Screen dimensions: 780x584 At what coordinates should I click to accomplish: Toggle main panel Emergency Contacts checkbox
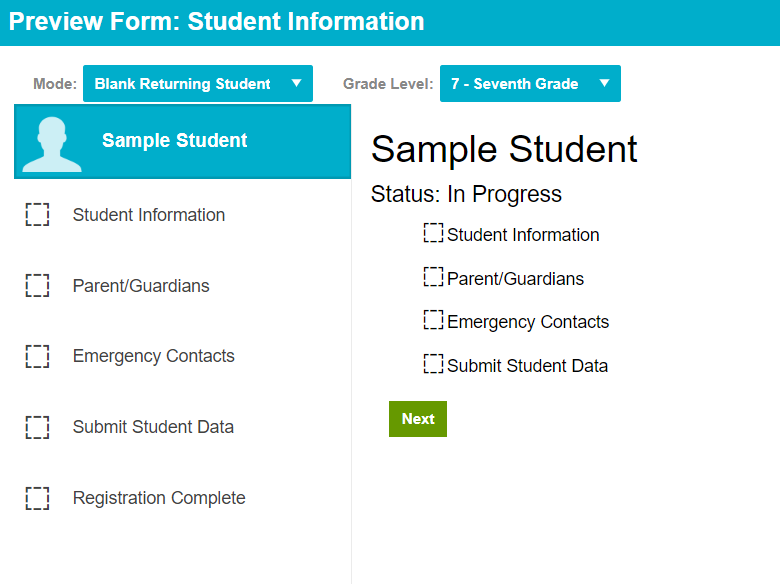point(433,320)
